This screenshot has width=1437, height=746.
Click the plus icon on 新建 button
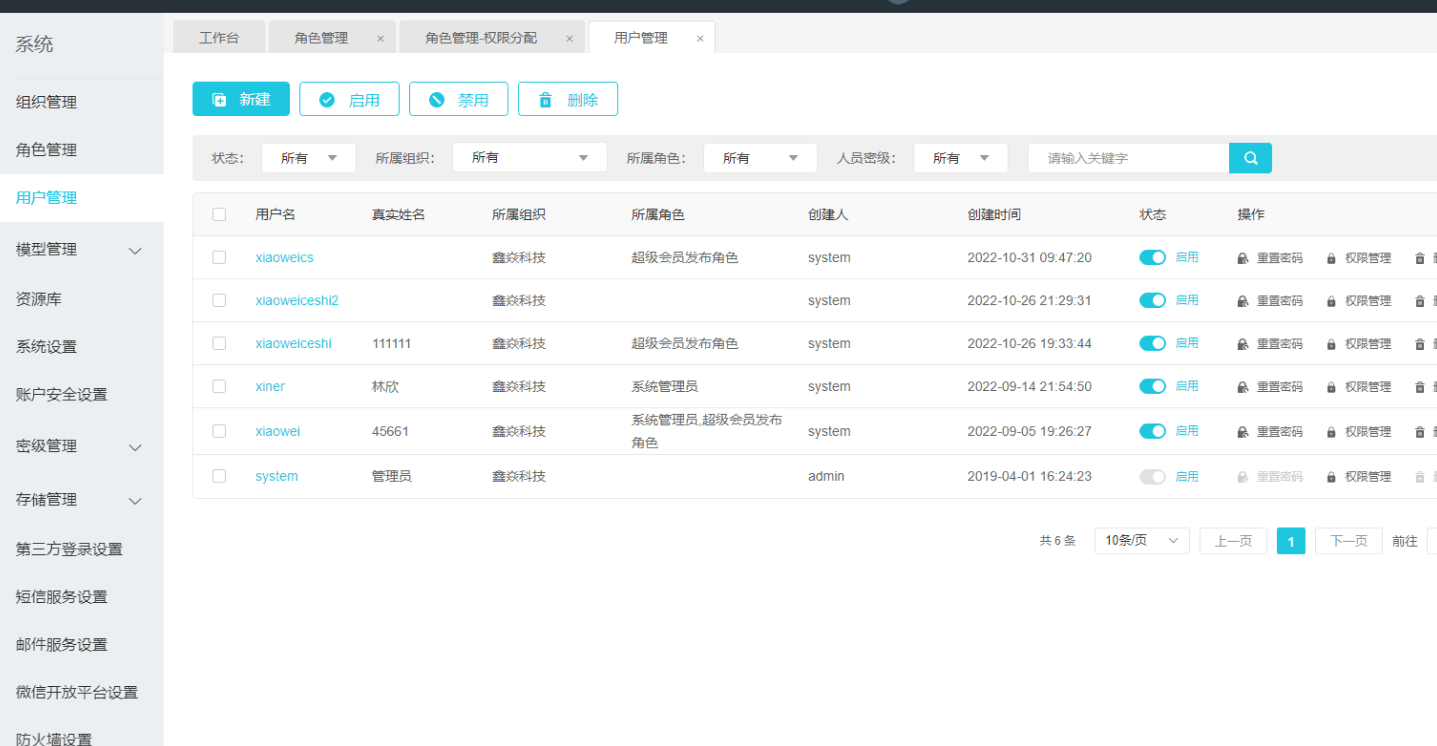tap(220, 100)
